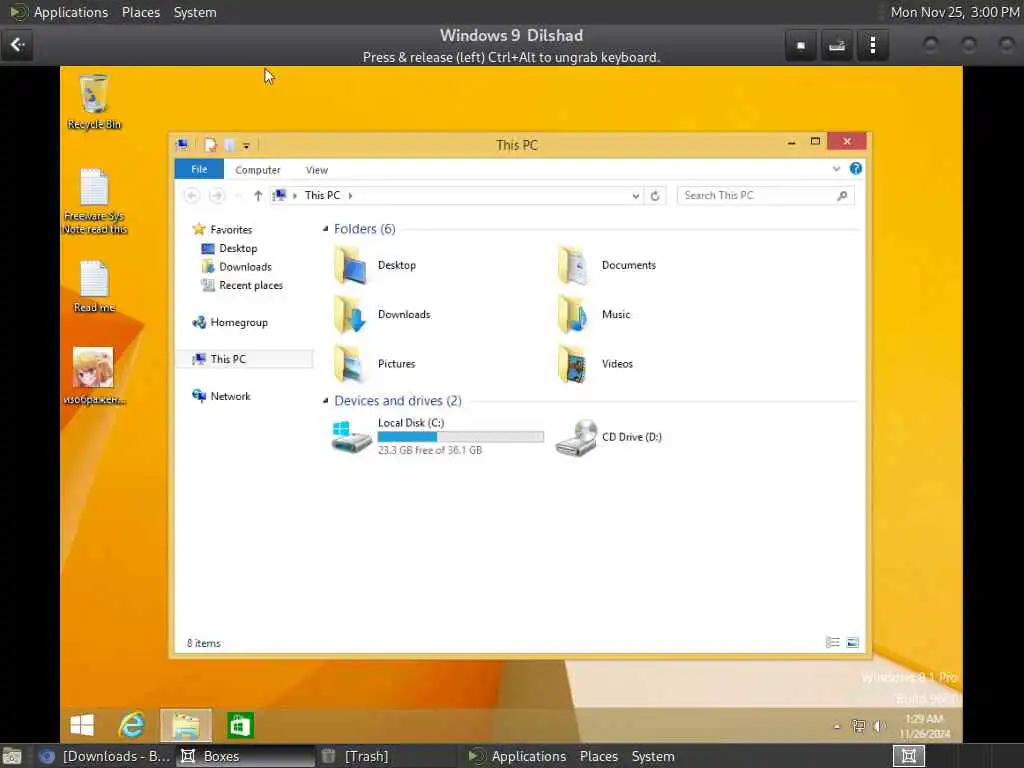Click This PC breadcrumb in address bar
This screenshot has width=1024, height=768.
pos(323,195)
